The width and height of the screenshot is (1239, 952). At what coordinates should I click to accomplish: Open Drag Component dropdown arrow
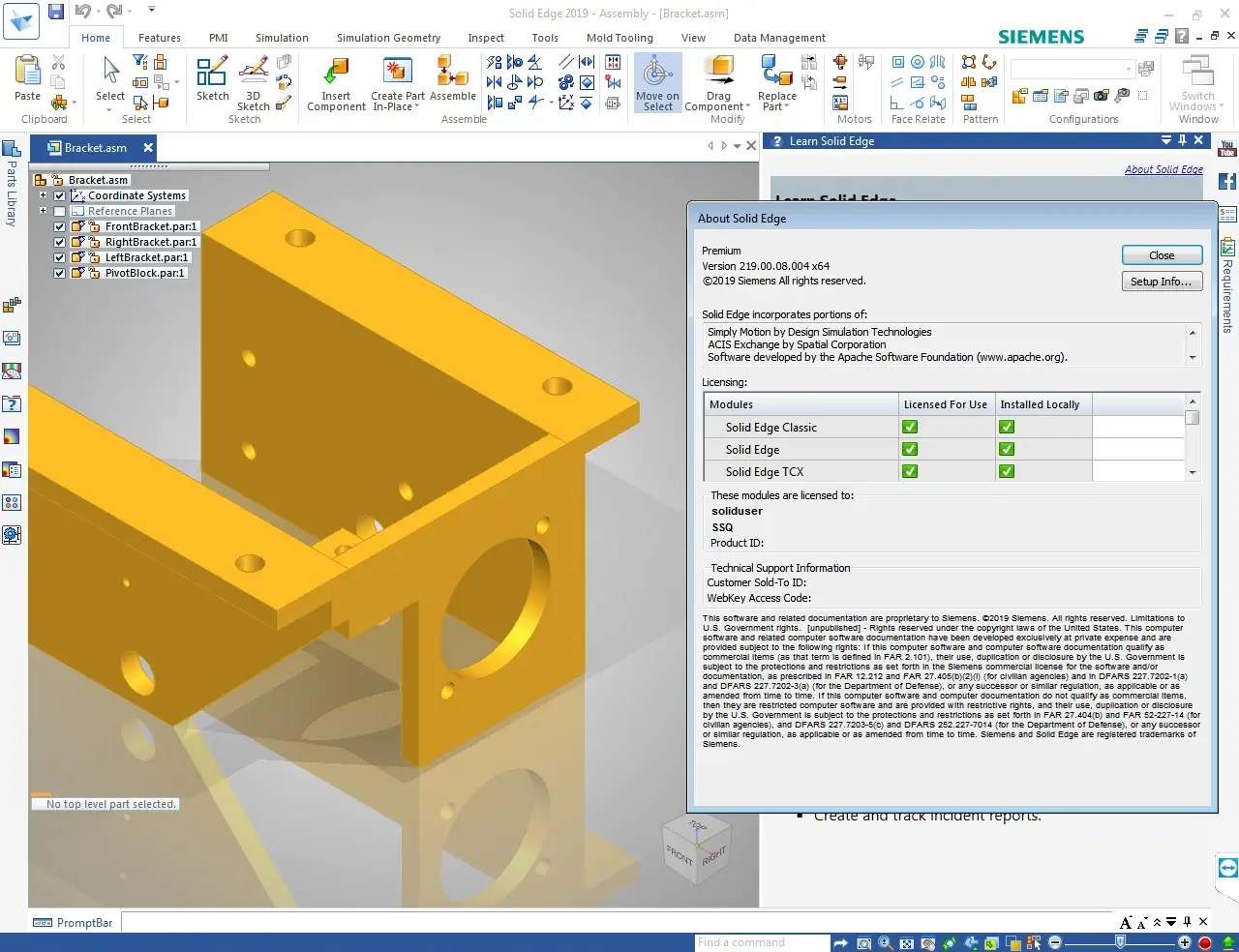(x=748, y=107)
